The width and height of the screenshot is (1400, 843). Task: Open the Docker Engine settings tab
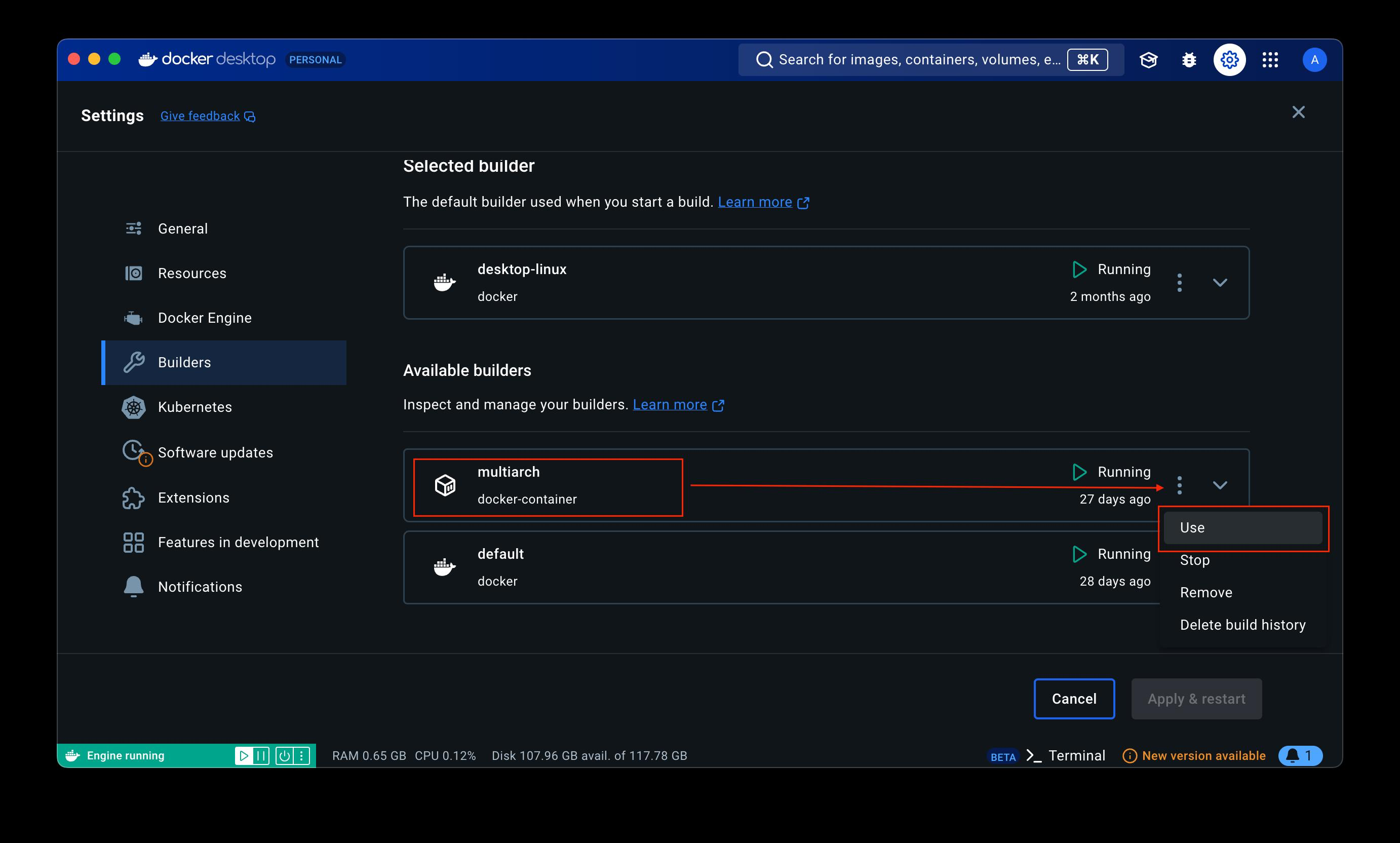pos(224,318)
